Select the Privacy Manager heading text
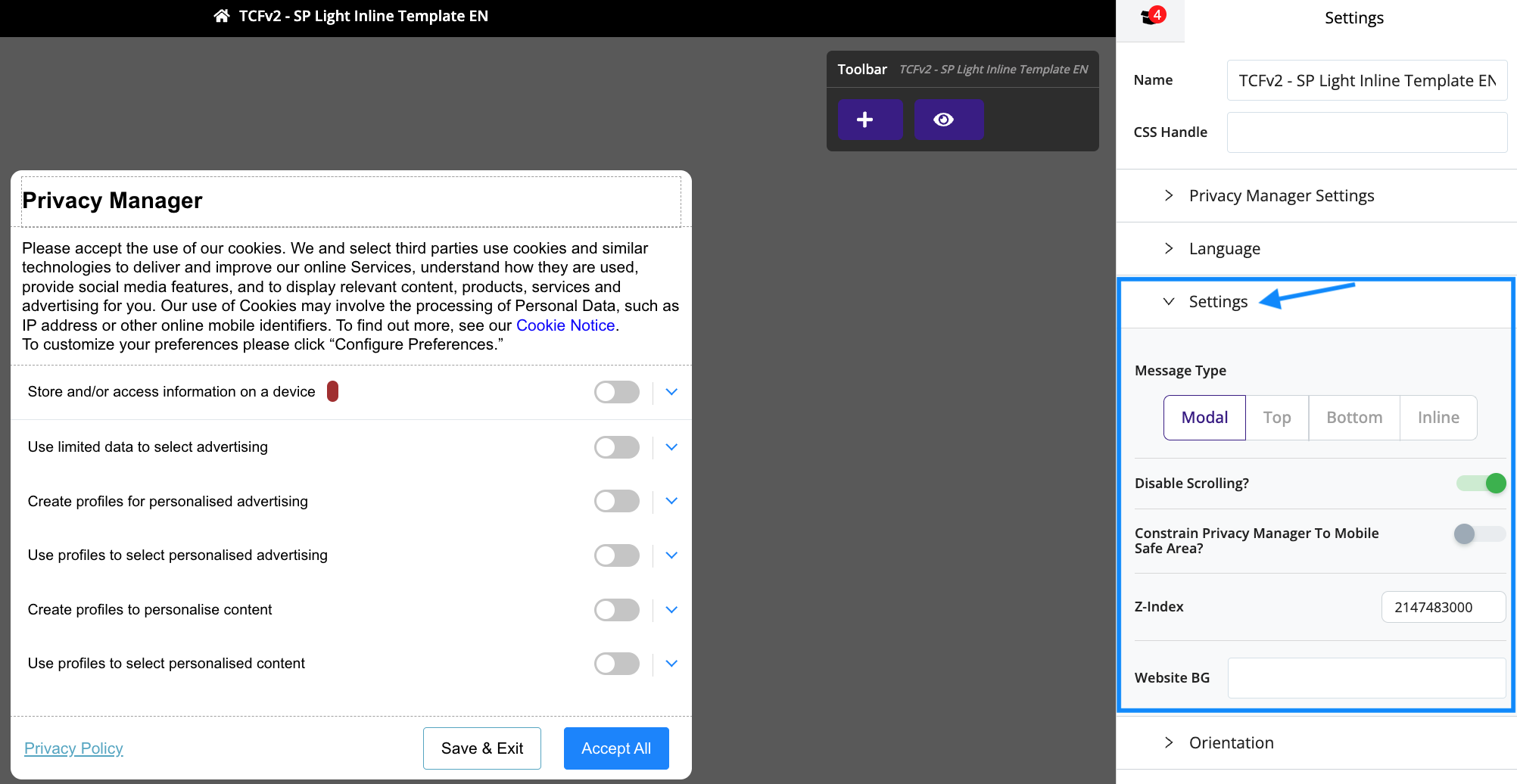The image size is (1517, 784). (112, 201)
